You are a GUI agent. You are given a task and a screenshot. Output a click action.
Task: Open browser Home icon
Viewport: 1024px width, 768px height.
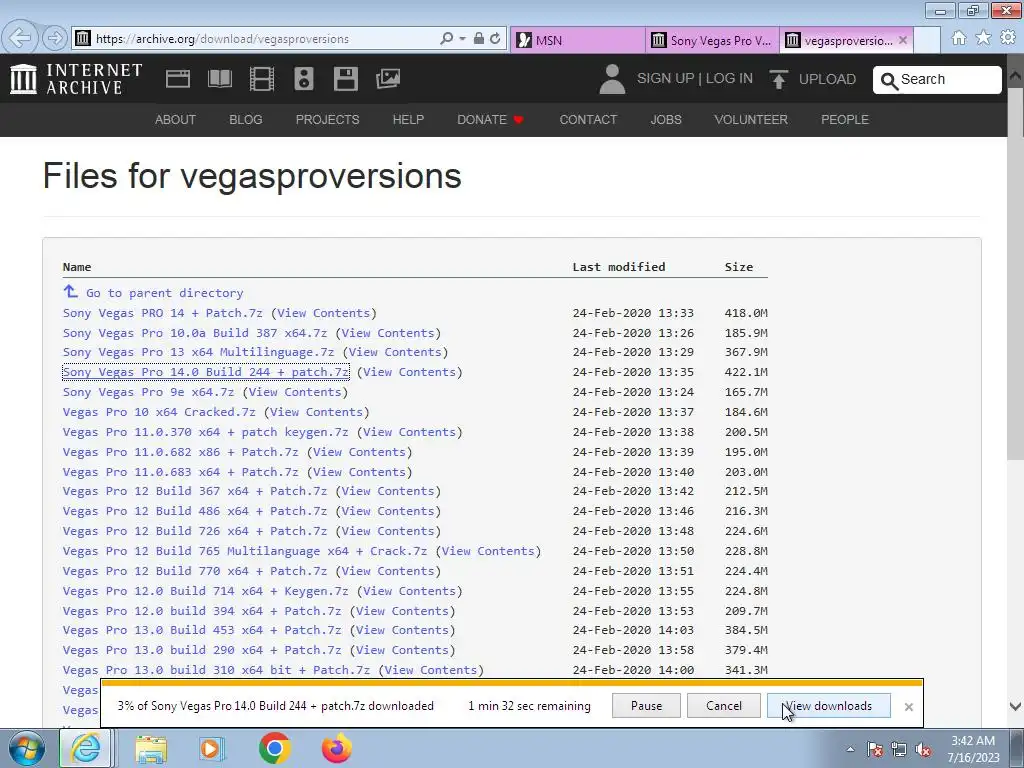[x=959, y=38]
